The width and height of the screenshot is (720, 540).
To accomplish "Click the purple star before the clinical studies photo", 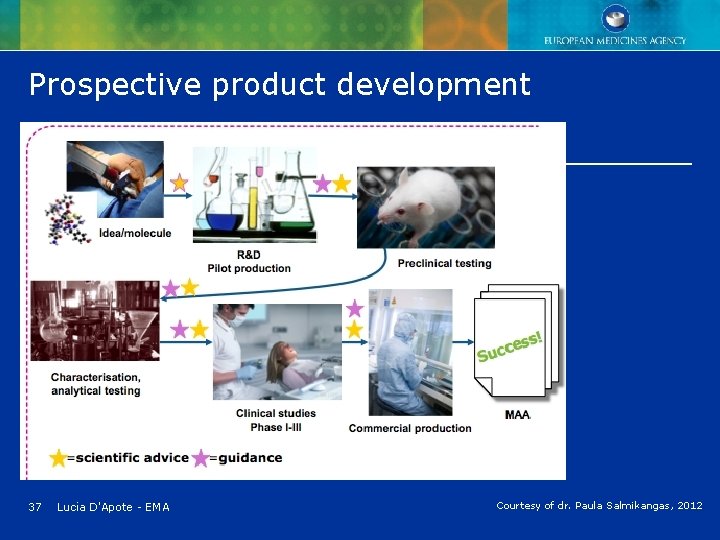I will tap(180, 329).
